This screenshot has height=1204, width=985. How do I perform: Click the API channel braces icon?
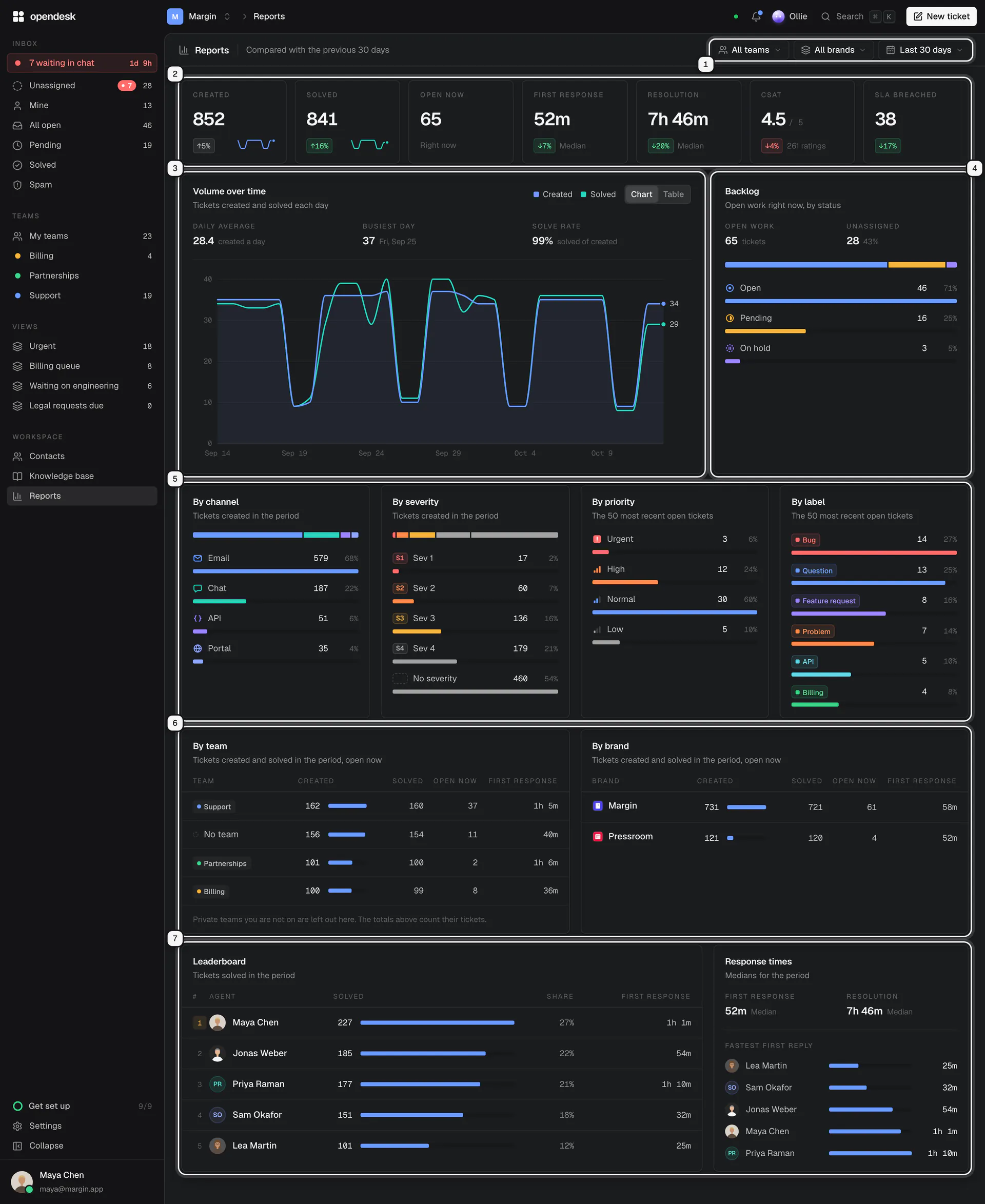198,619
